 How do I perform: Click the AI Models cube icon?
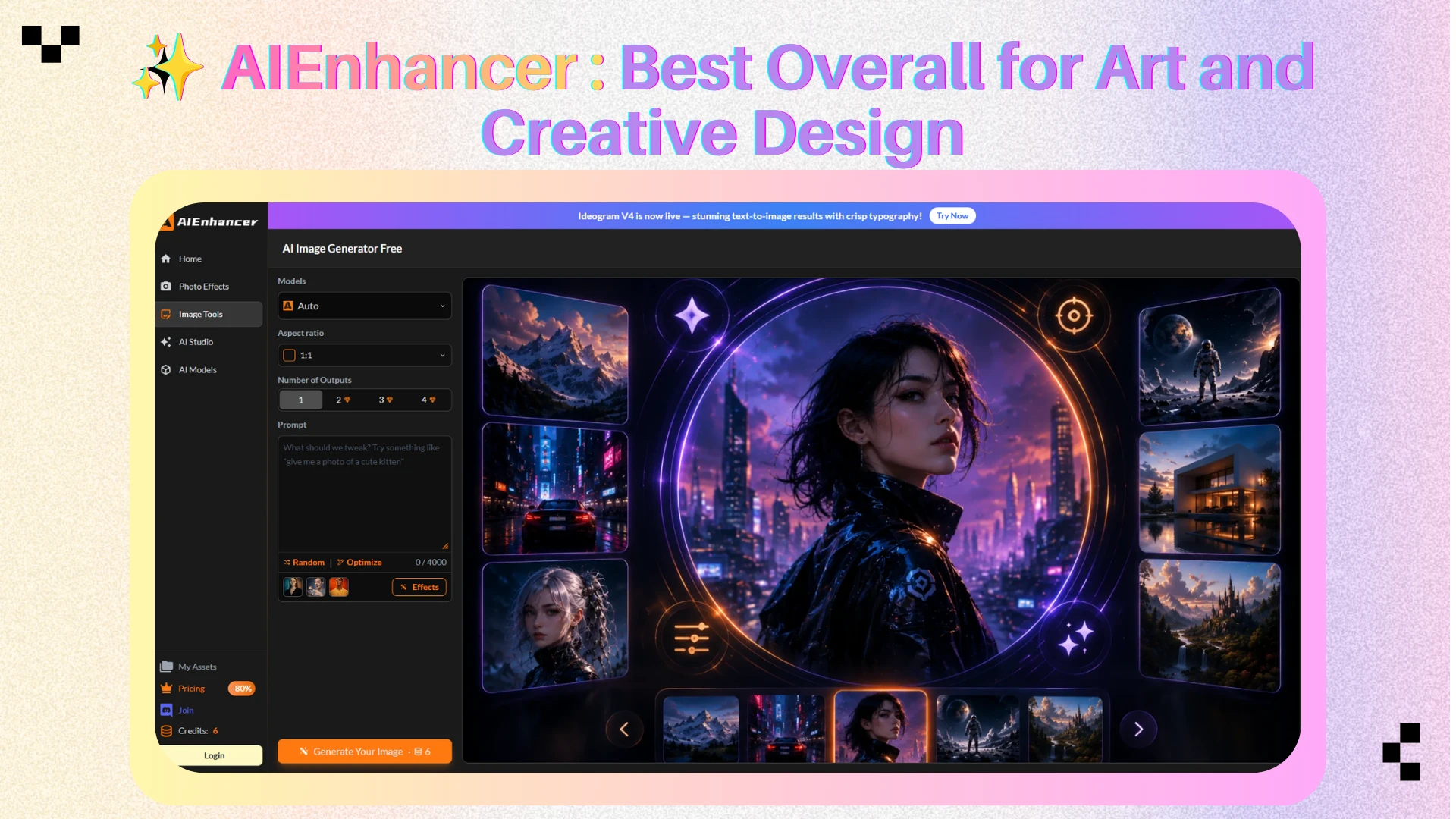tap(166, 370)
